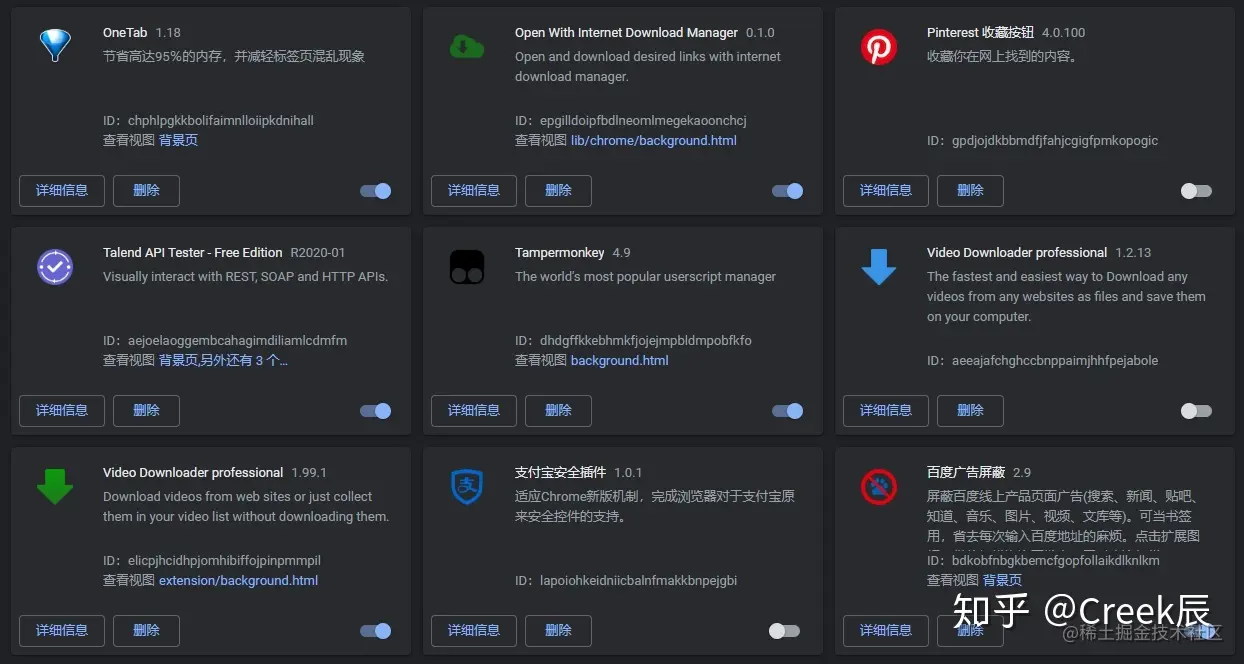Disable Open With Internet Download Manager toggle
The height and width of the screenshot is (664, 1244).
point(788,191)
